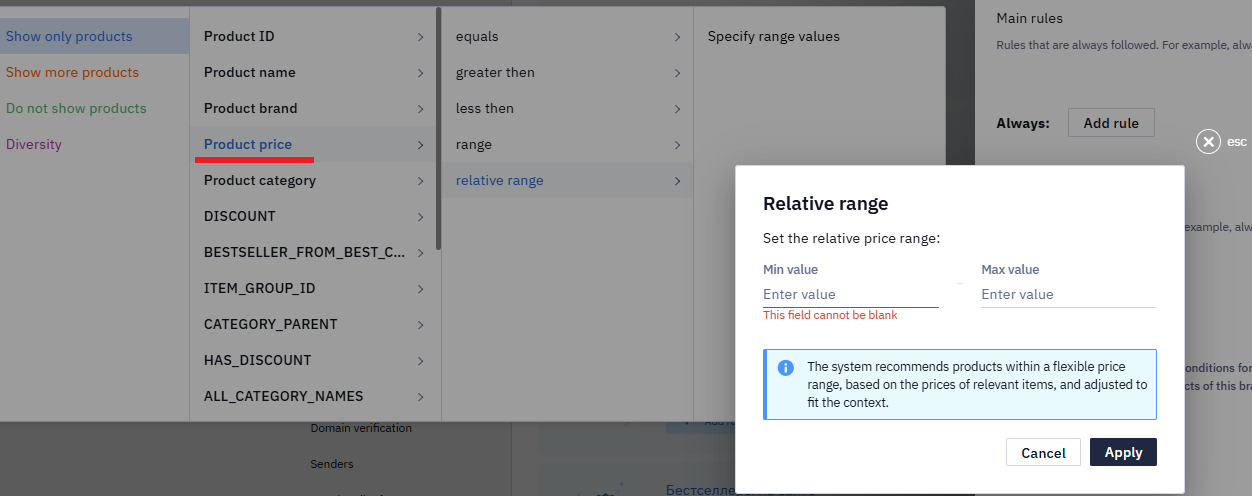This screenshot has width=1252, height=496.
Task: Expand chevron next to Product brand
Action: point(421,109)
